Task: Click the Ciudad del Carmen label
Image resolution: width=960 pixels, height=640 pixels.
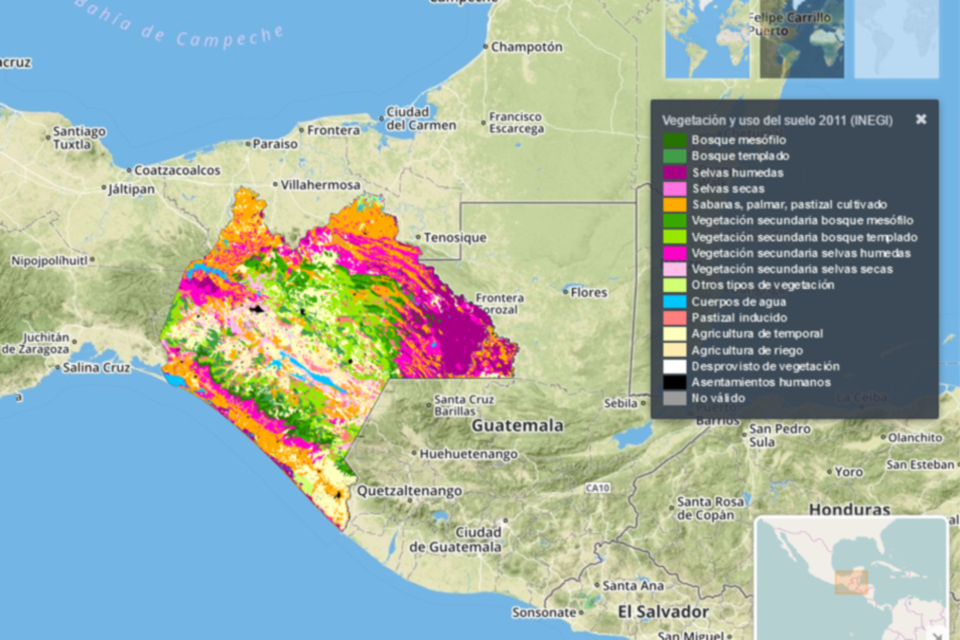Action: point(421,118)
